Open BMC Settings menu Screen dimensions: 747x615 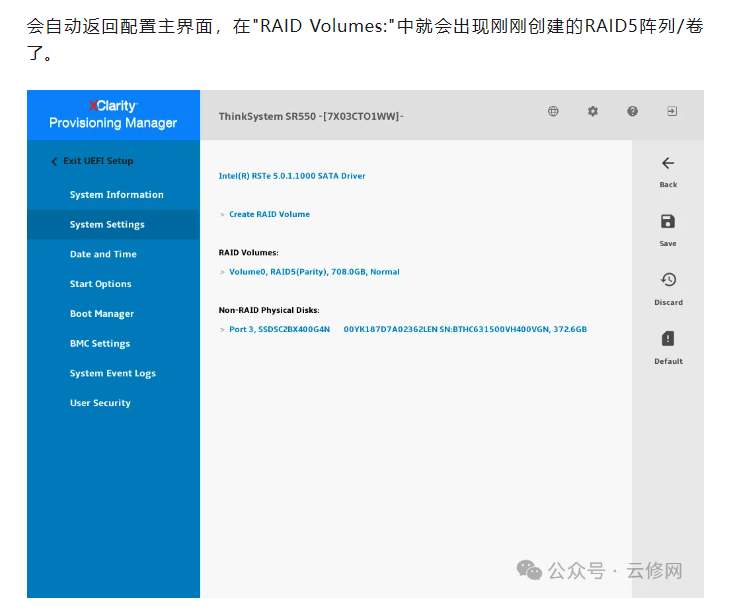point(100,343)
